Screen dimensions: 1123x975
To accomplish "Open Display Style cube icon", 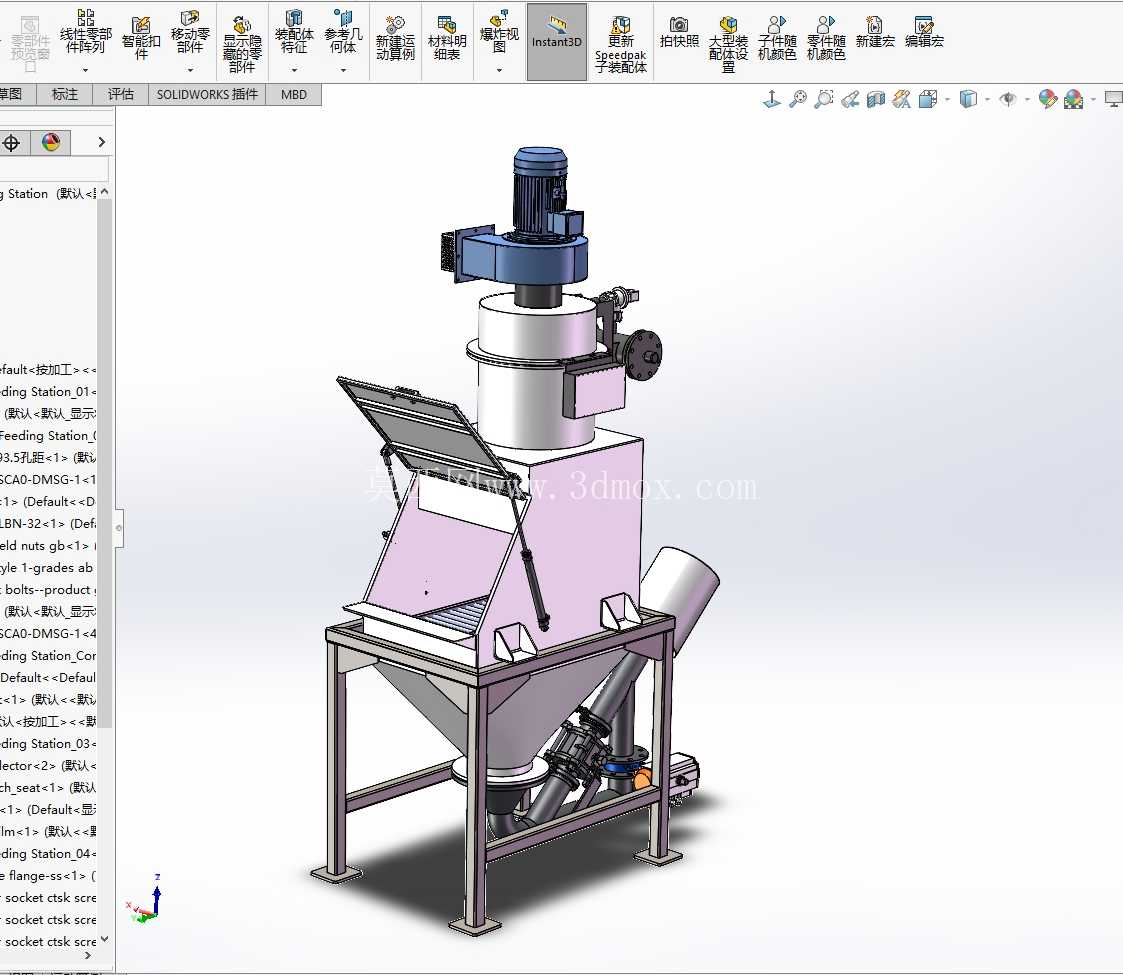I will pyautogui.click(x=968, y=100).
